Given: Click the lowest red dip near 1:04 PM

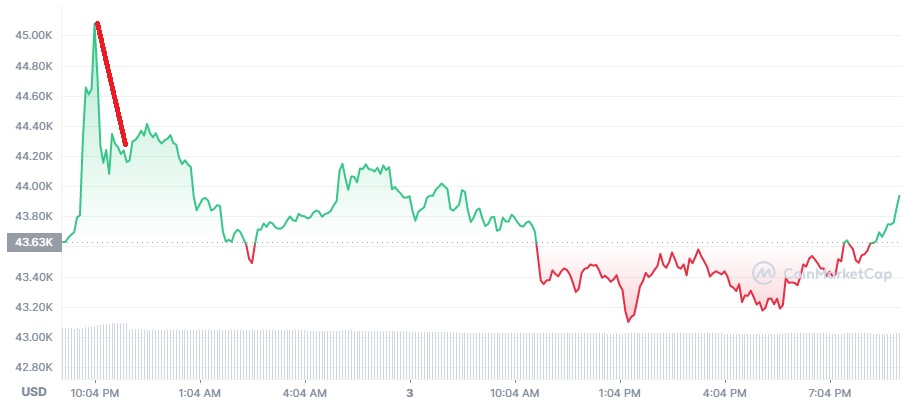Looking at the screenshot, I should (628, 321).
